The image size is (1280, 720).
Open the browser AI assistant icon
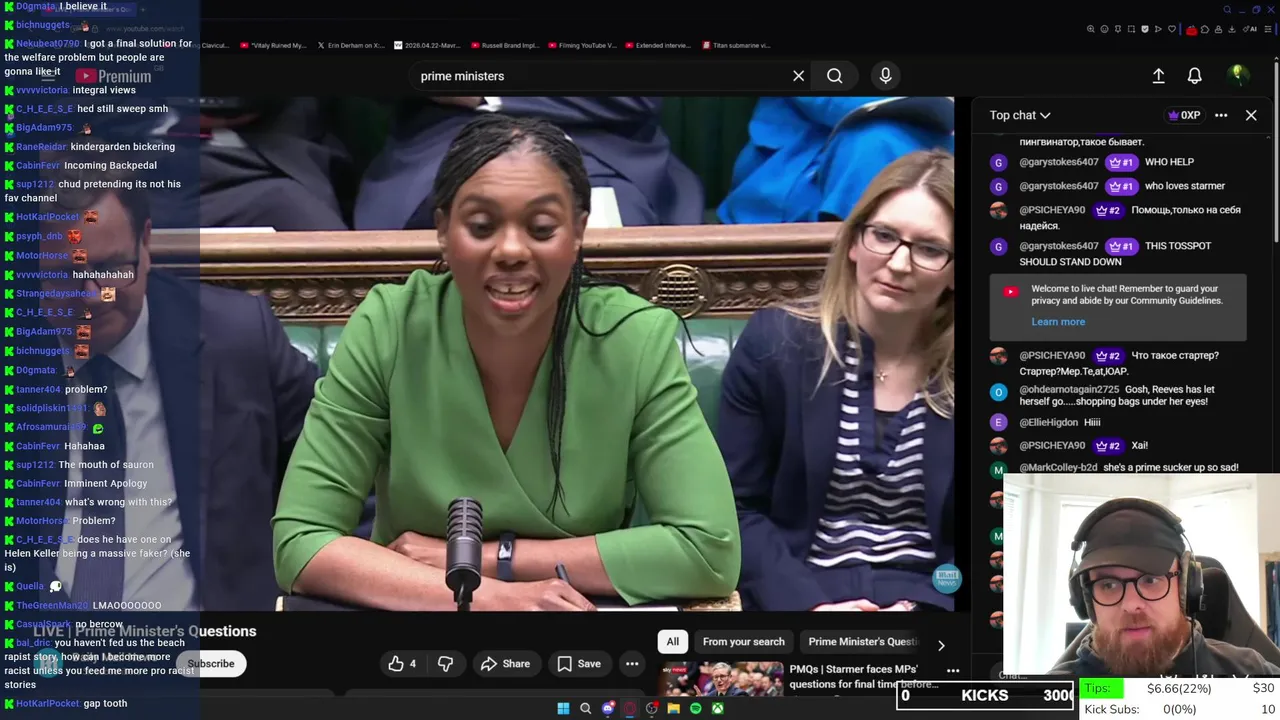coord(1249,29)
